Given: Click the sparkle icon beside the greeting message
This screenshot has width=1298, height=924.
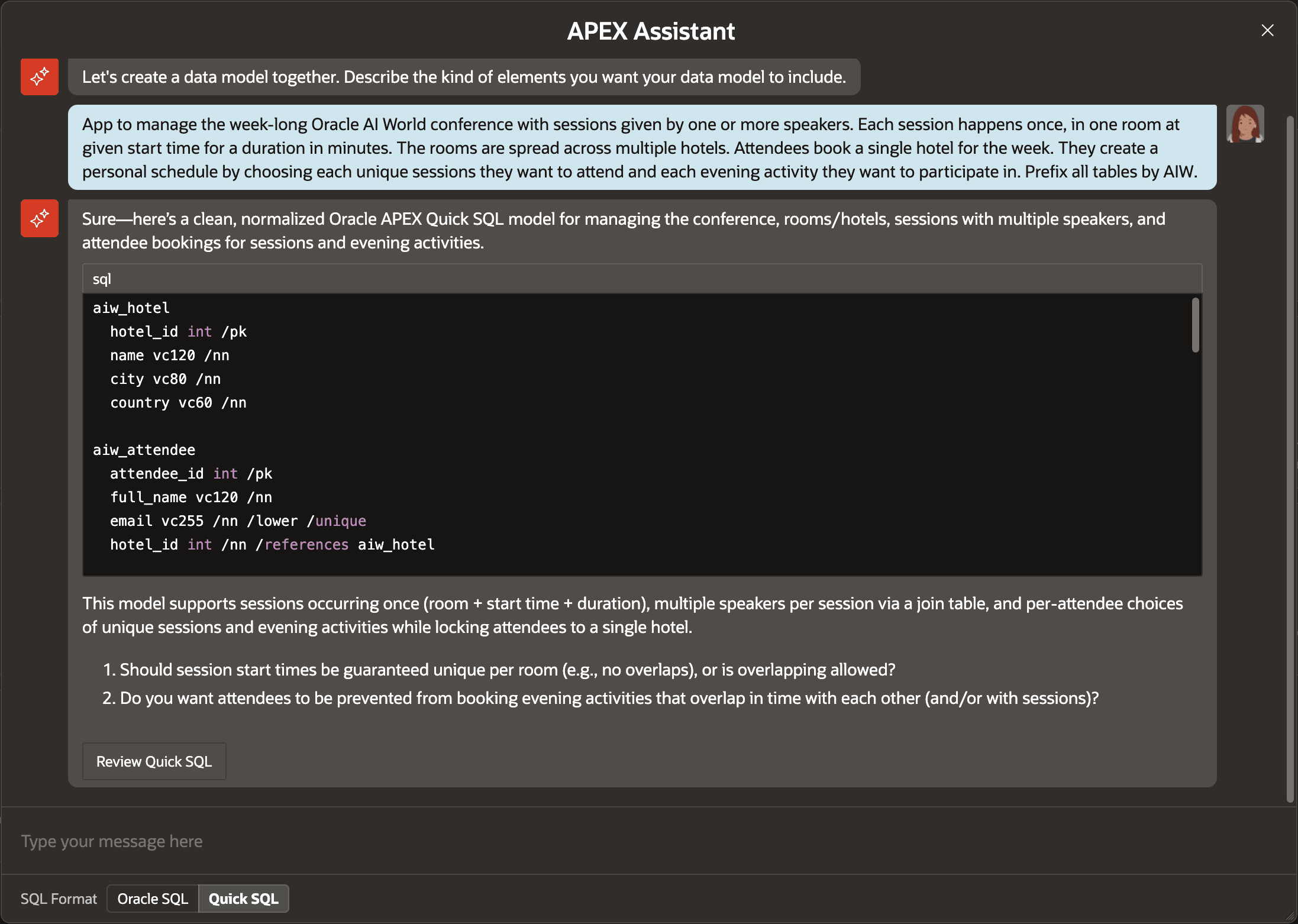Looking at the screenshot, I should 40,77.
